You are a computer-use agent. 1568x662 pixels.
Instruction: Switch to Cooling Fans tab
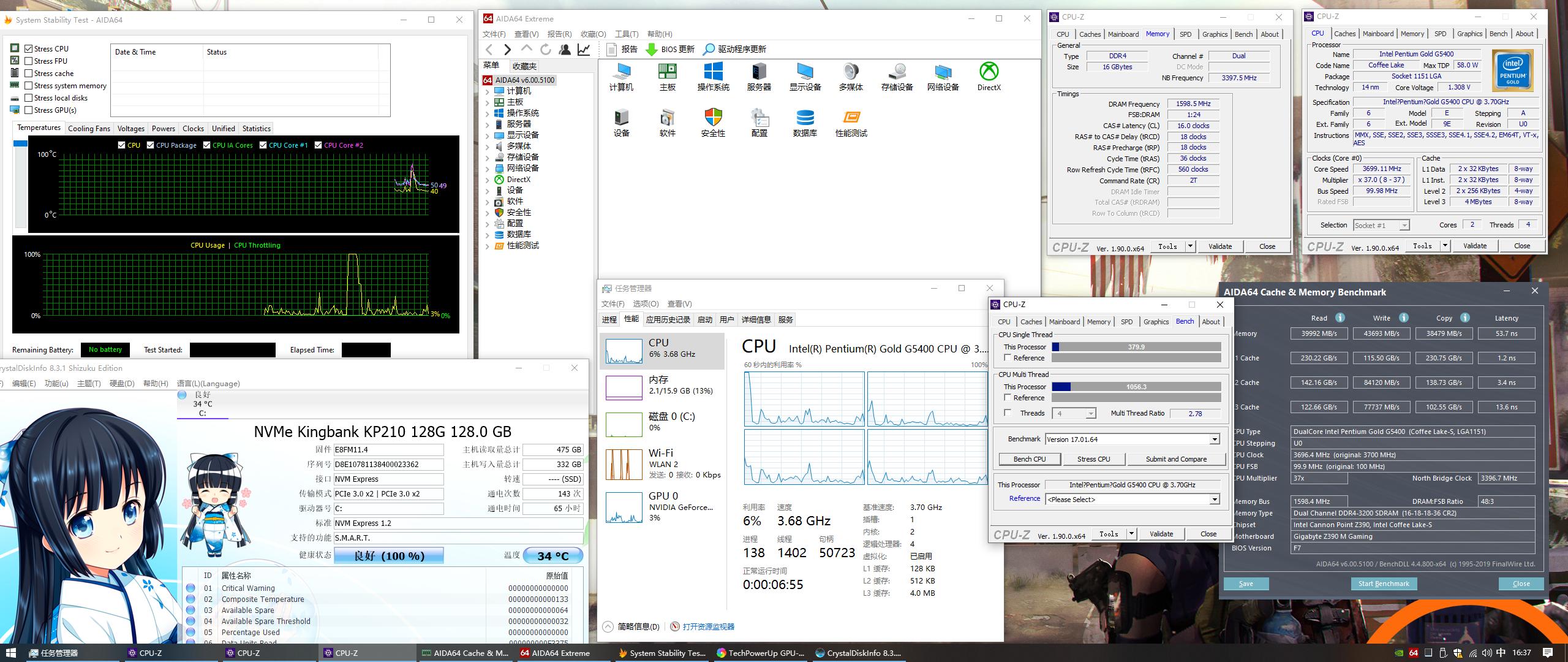89,128
